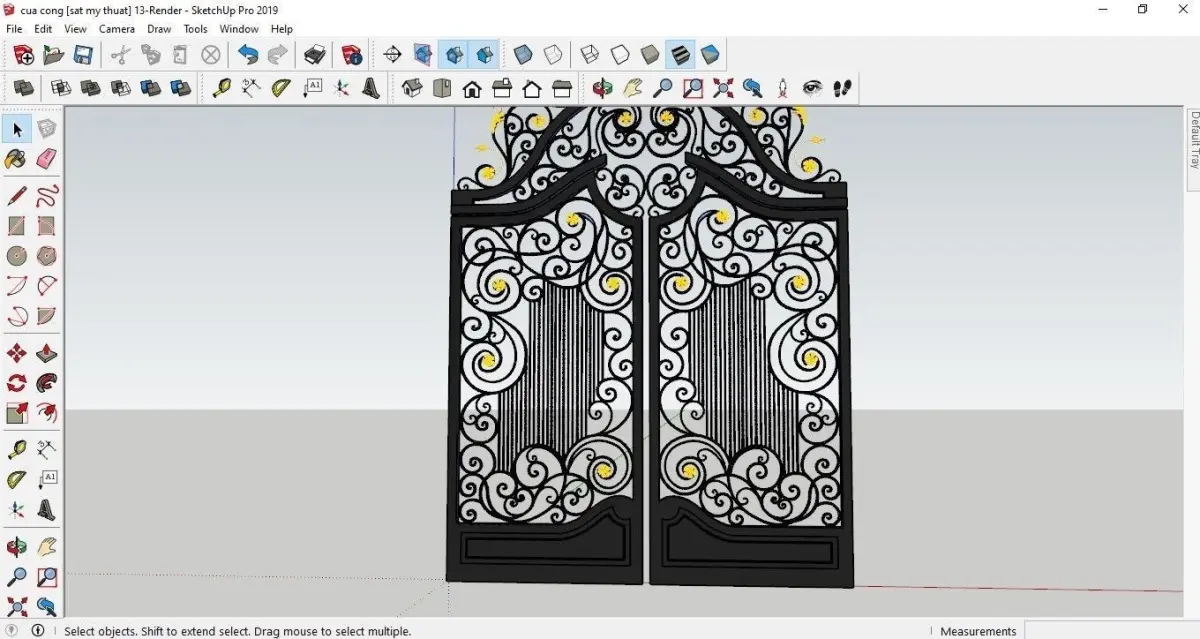Open the Window menu
The height and width of the screenshot is (639, 1200).
coord(239,29)
